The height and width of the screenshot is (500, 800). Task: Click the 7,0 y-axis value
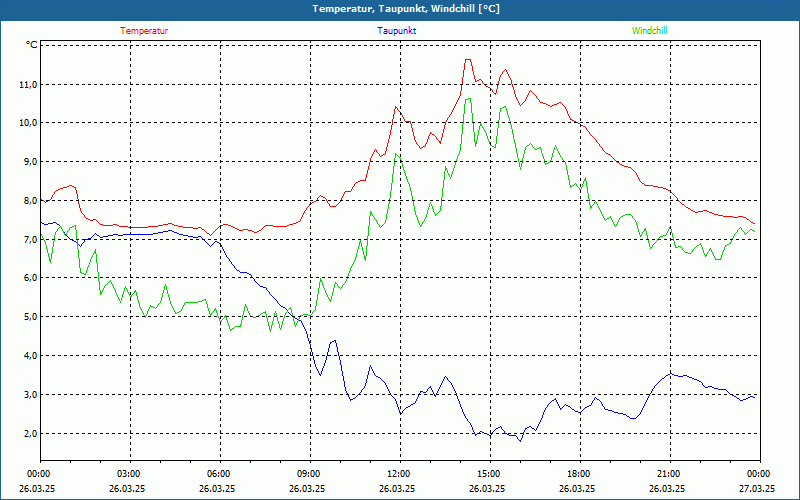pos(31,239)
